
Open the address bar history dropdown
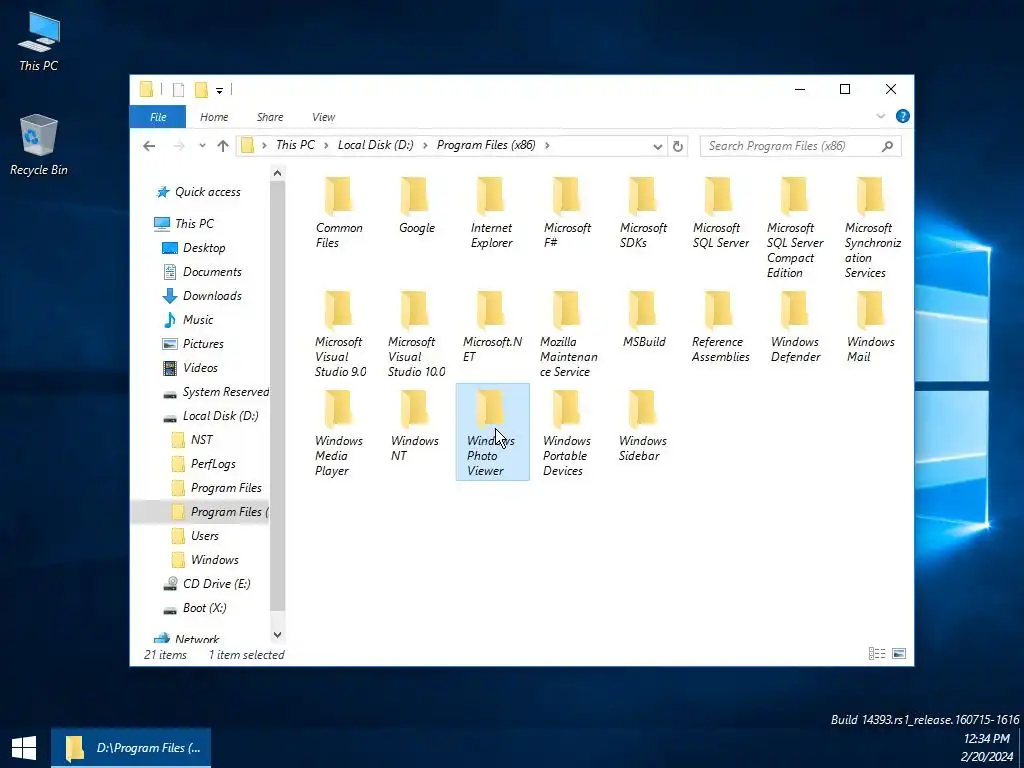tap(658, 146)
